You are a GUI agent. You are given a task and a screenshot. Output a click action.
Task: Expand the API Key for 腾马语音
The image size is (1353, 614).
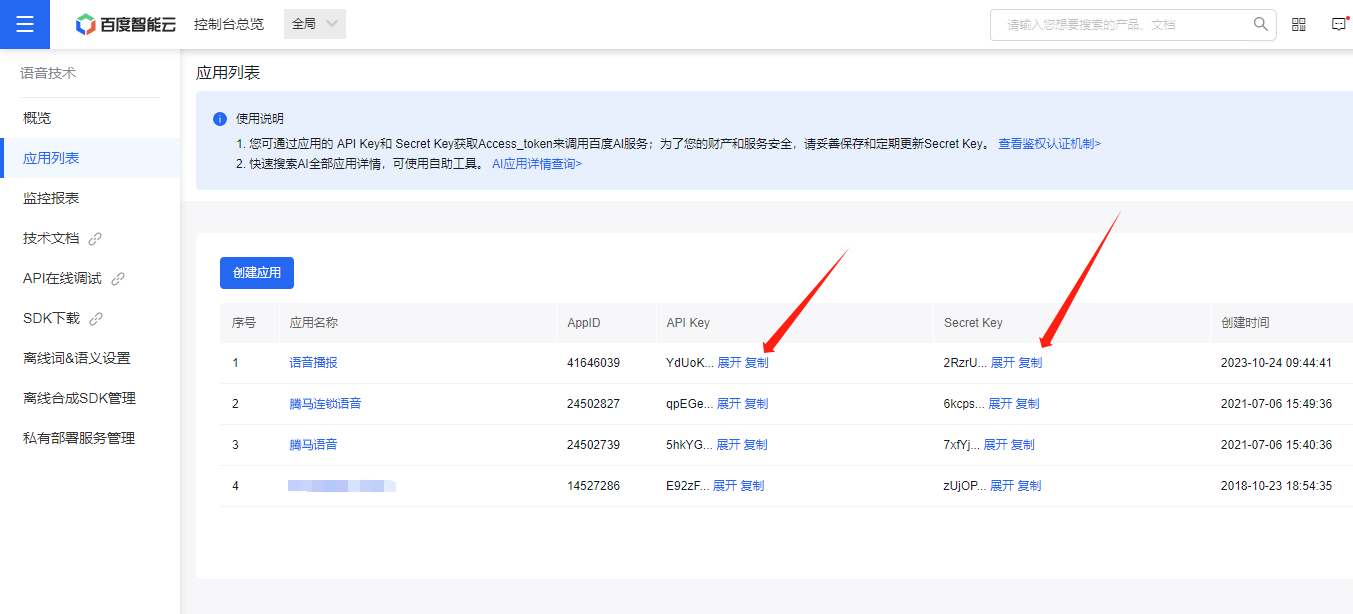729,445
